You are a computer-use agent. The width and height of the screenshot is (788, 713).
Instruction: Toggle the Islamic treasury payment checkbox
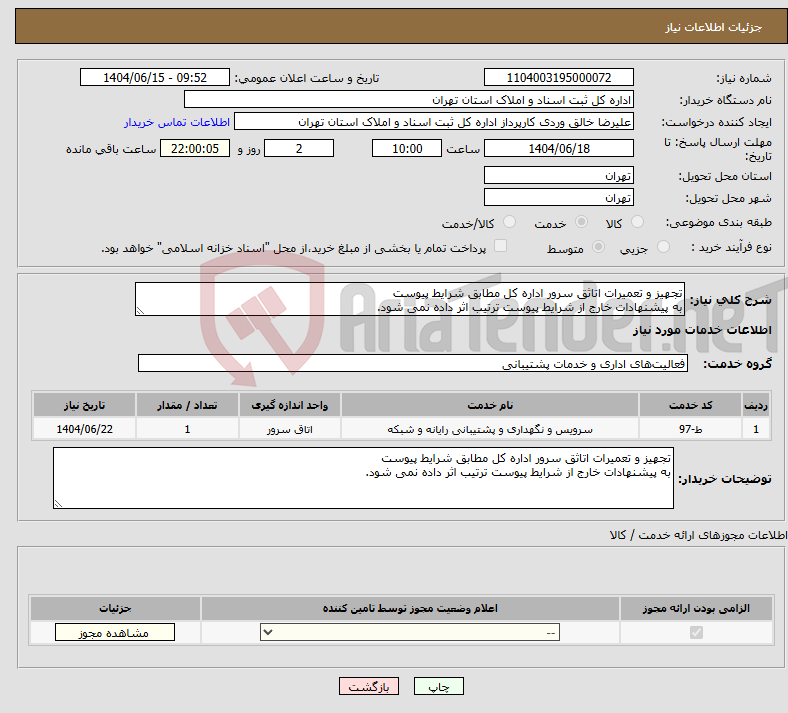pos(501,246)
